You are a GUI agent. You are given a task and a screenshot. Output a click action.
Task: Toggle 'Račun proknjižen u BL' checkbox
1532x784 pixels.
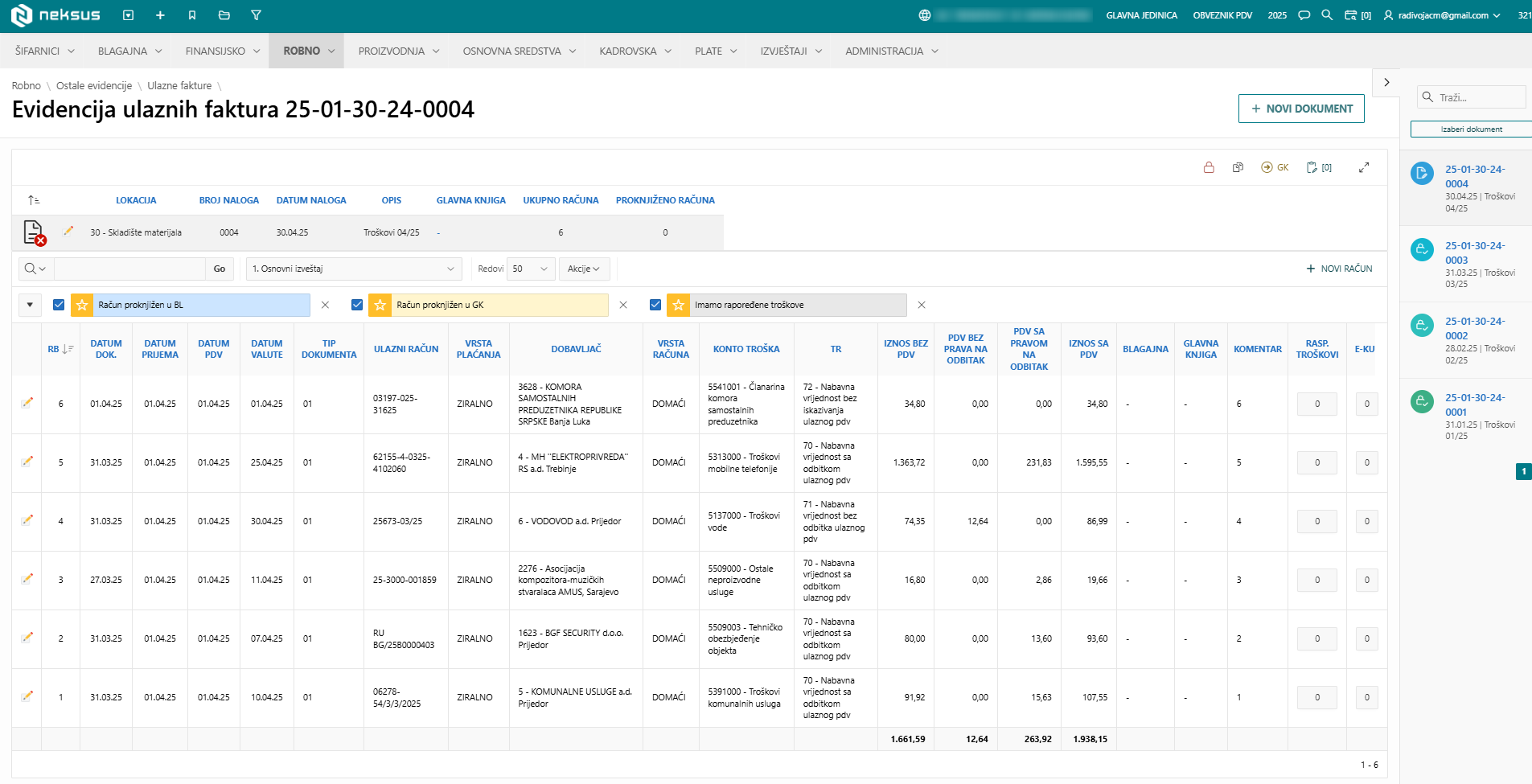coord(59,305)
